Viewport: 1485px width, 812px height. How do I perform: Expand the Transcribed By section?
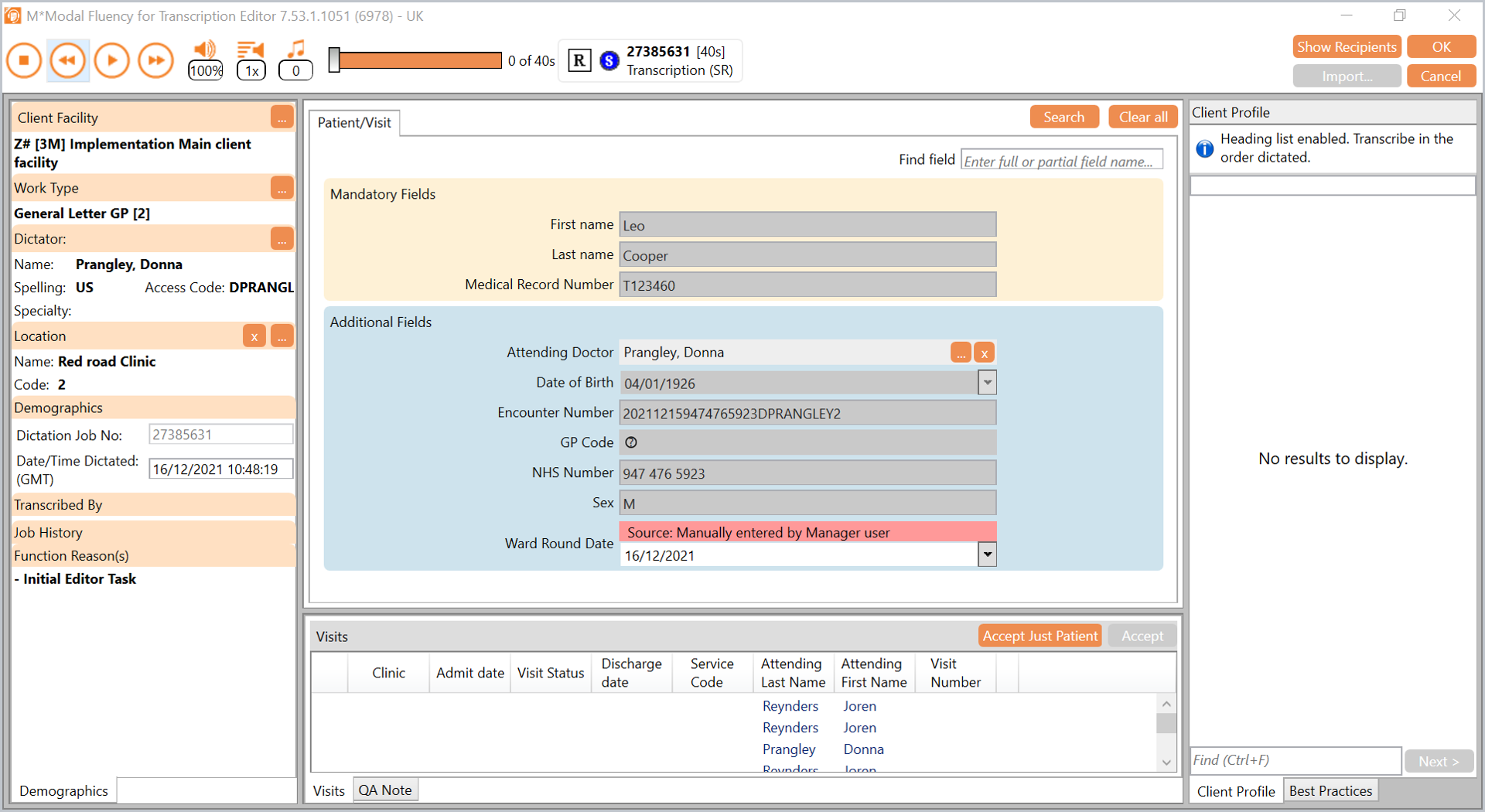[153, 505]
